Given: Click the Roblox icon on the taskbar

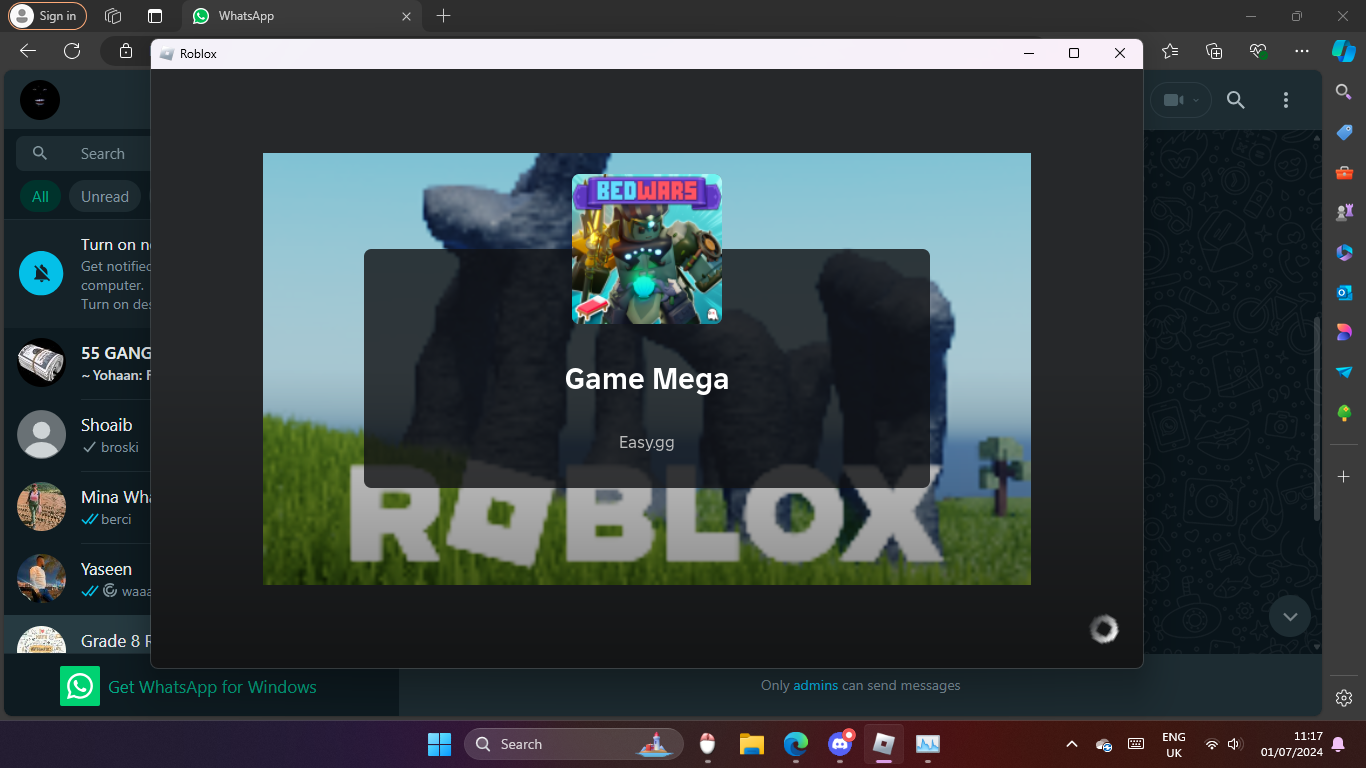Looking at the screenshot, I should pos(884,744).
